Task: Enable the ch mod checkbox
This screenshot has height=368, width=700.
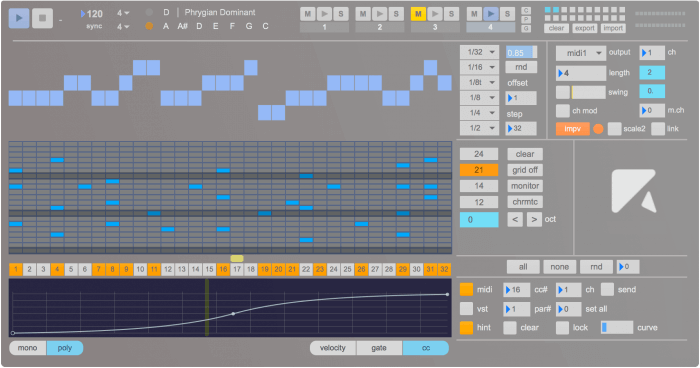Action: tap(562, 110)
